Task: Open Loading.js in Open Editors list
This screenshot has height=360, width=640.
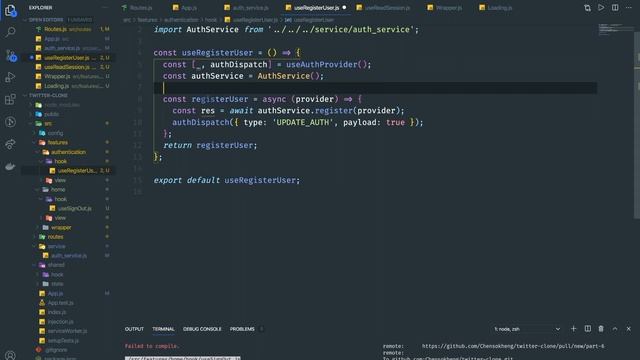Action: click(69, 86)
